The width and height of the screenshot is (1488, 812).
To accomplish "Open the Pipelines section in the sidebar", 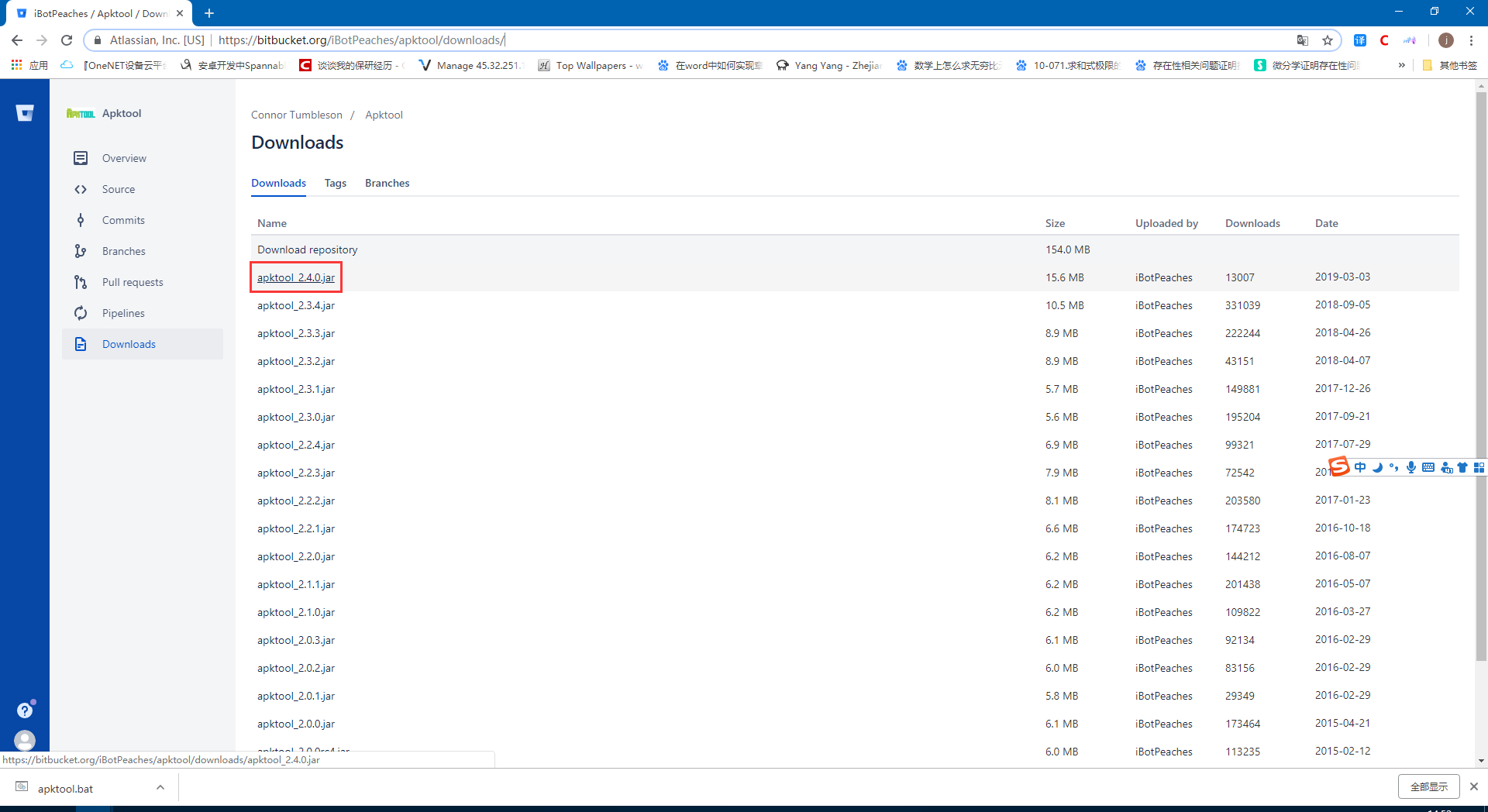I will tap(123, 313).
